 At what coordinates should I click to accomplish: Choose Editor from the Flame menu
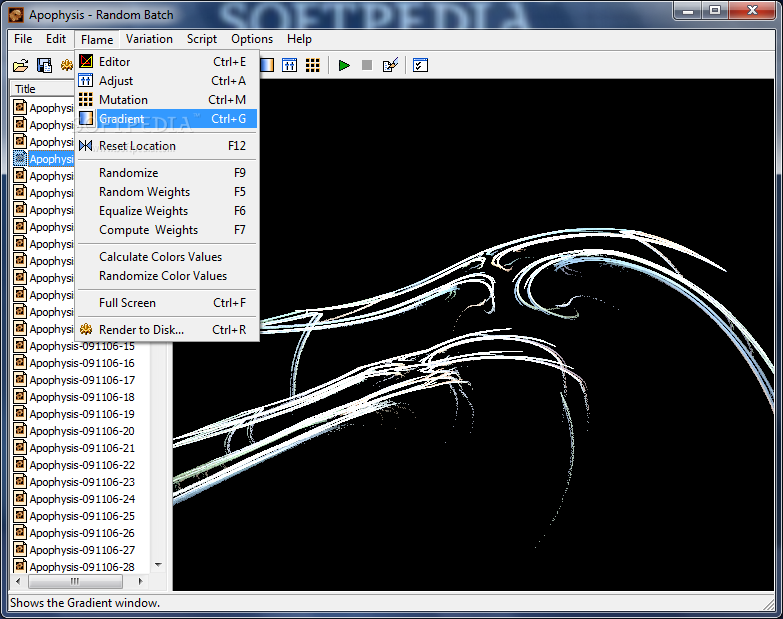point(167,61)
